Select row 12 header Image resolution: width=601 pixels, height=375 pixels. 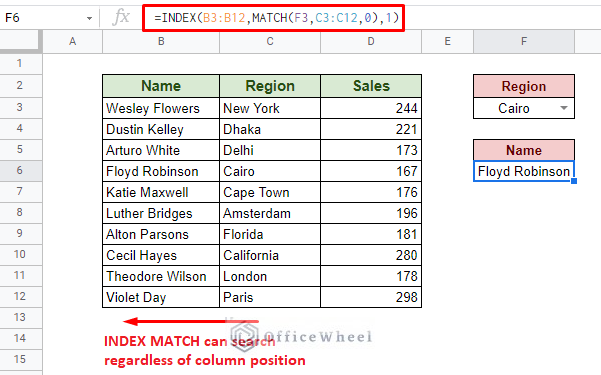click(x=20, y=296)
